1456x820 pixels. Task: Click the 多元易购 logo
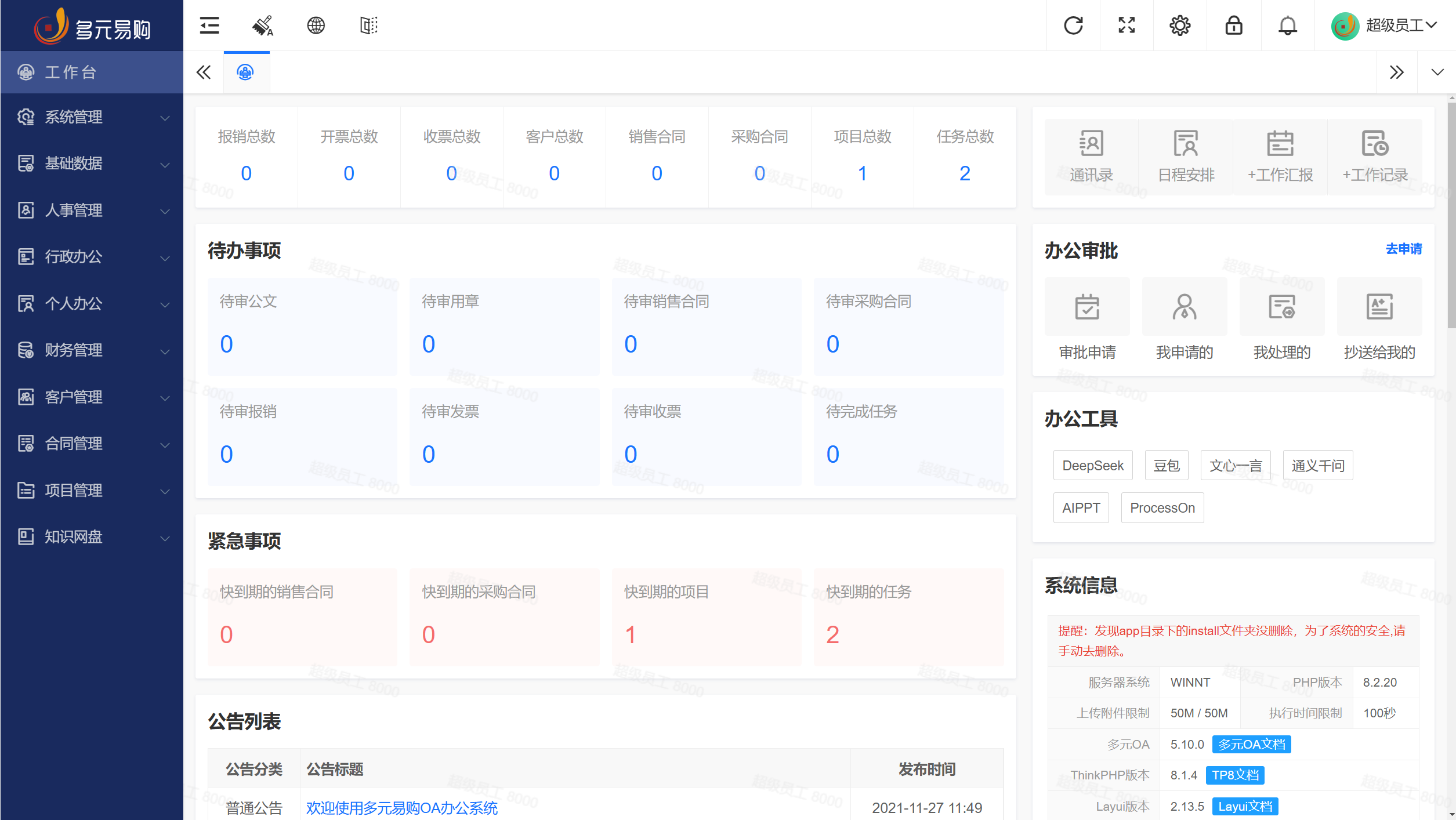[92, 27]
